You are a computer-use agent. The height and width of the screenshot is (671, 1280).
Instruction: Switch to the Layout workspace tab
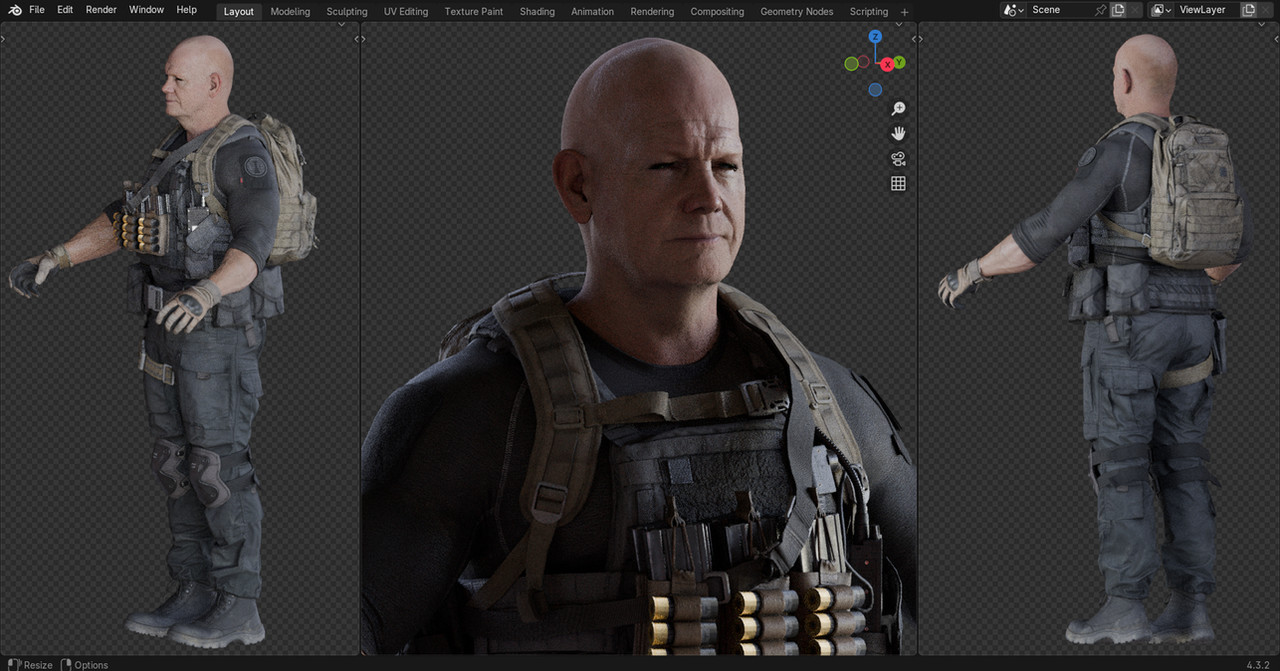[x=239, y=11]
